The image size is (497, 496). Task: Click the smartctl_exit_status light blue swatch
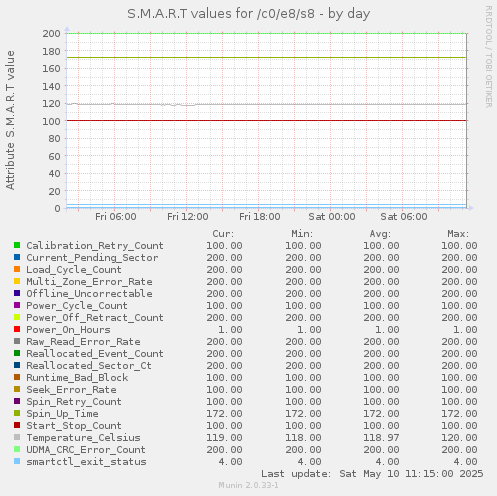click(x=17, y=461)
